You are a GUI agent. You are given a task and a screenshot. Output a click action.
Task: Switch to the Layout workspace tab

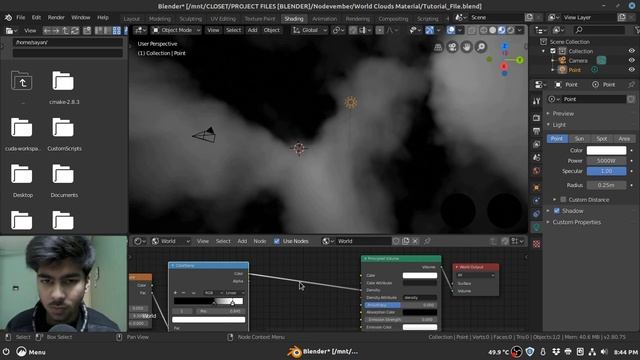coord(131,19)
